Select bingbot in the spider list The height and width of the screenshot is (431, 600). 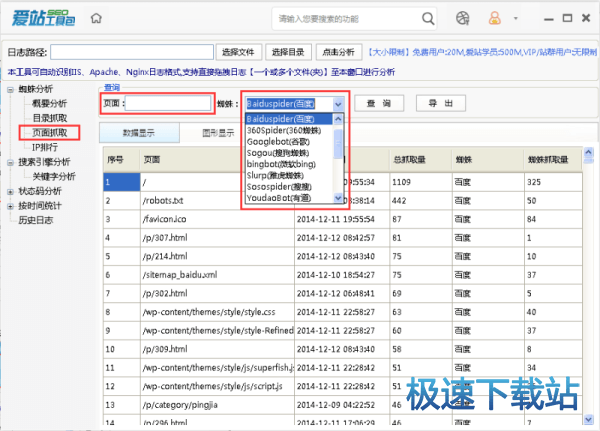pyautogui.click(x=289, y=164)
